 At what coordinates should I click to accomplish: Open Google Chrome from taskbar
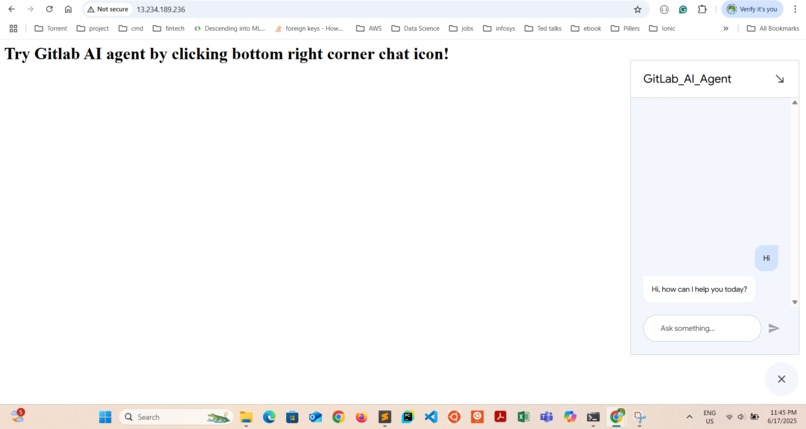[338, 417]
